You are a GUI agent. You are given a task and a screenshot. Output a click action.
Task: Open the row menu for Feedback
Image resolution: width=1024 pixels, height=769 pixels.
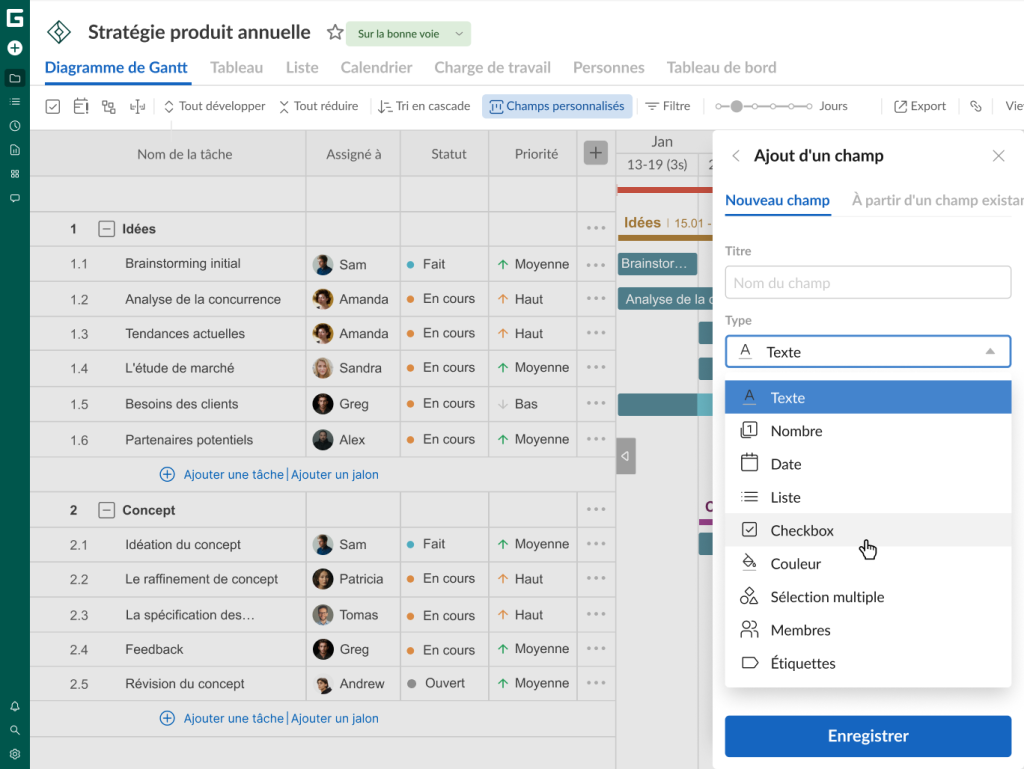pyautogui.click(x=596, y=649)
